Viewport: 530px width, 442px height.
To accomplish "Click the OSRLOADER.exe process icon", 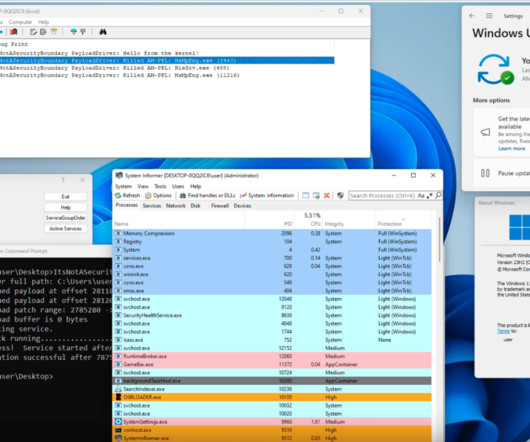I will [118, 397].
